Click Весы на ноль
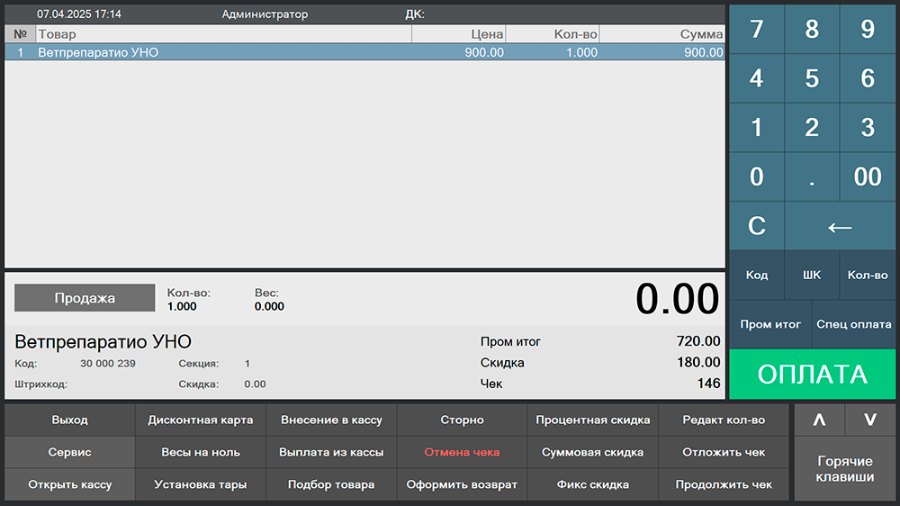The image size is (900, 506). pyautogui.click(x=200, y=452)
